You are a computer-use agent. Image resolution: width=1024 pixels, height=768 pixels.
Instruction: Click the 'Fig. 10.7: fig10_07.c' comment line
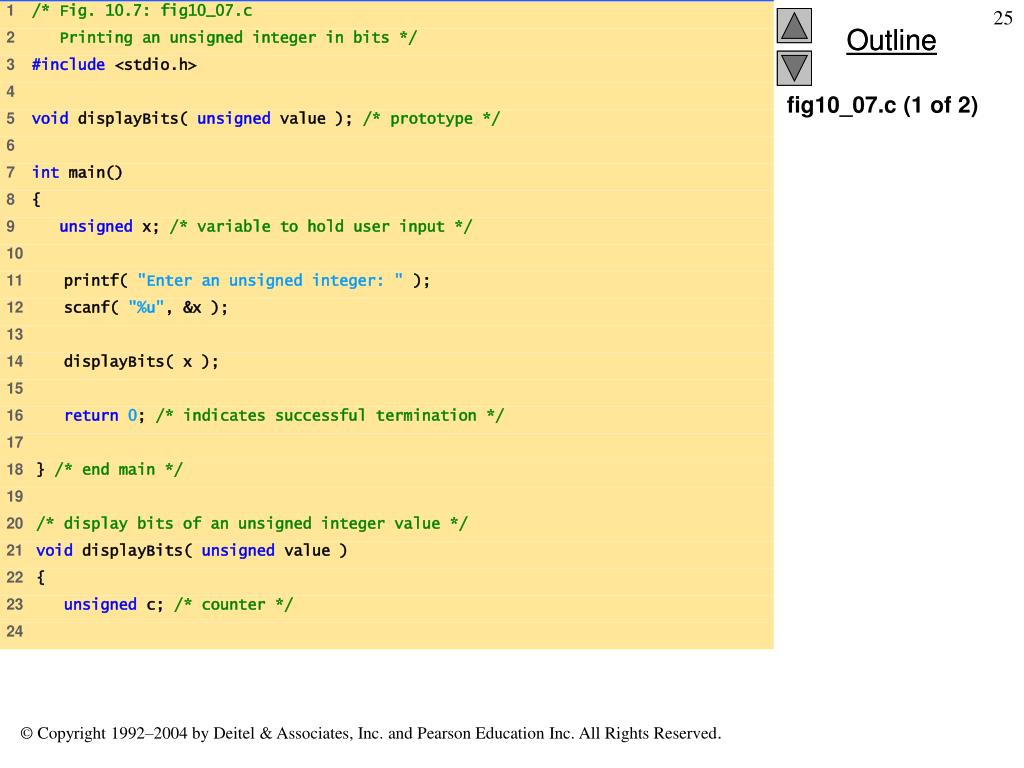pyautogui.click(x=142, y=10)
